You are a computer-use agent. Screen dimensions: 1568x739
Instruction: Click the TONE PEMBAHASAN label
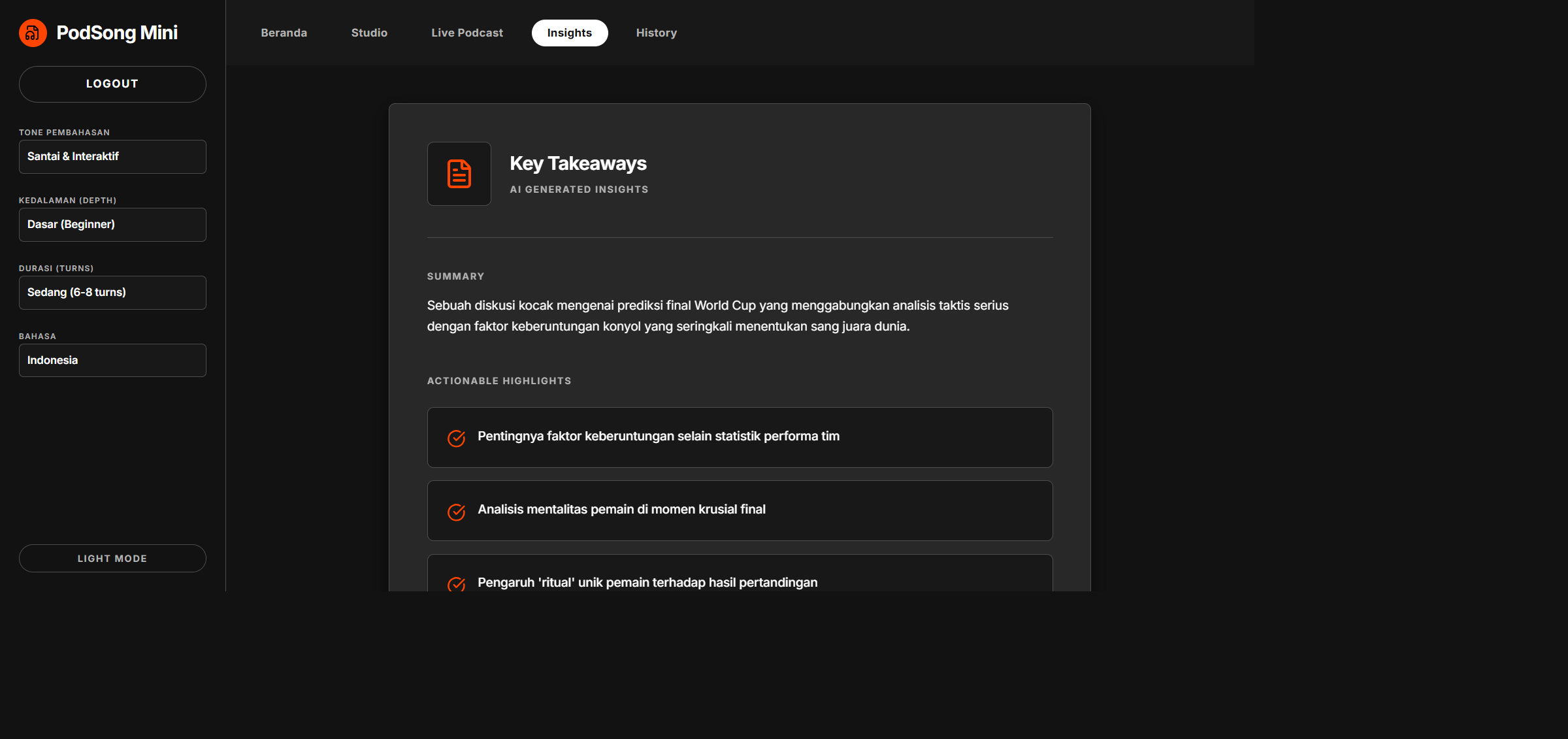(x=64, y=133)
